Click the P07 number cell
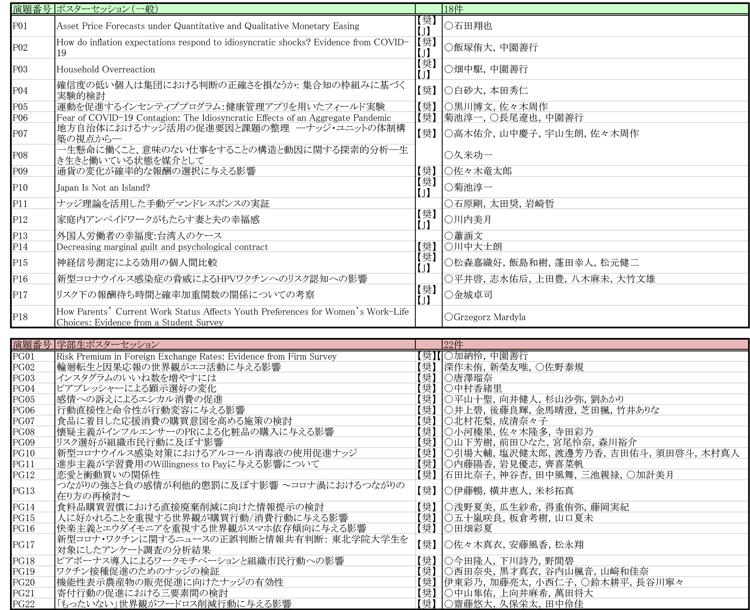The height and width of the screenshot is (610, 750). tap(33, 133)
